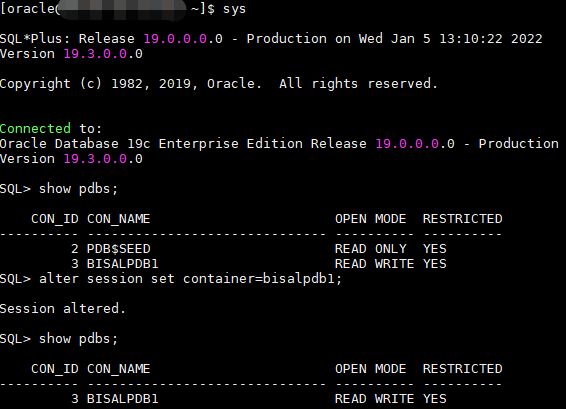Image resolution: width=566 pixels, height=409 pixels.
Task: Click the timestamp 'Wed Jan 5 13:10:22 2022'
Action: click(450, 39)
